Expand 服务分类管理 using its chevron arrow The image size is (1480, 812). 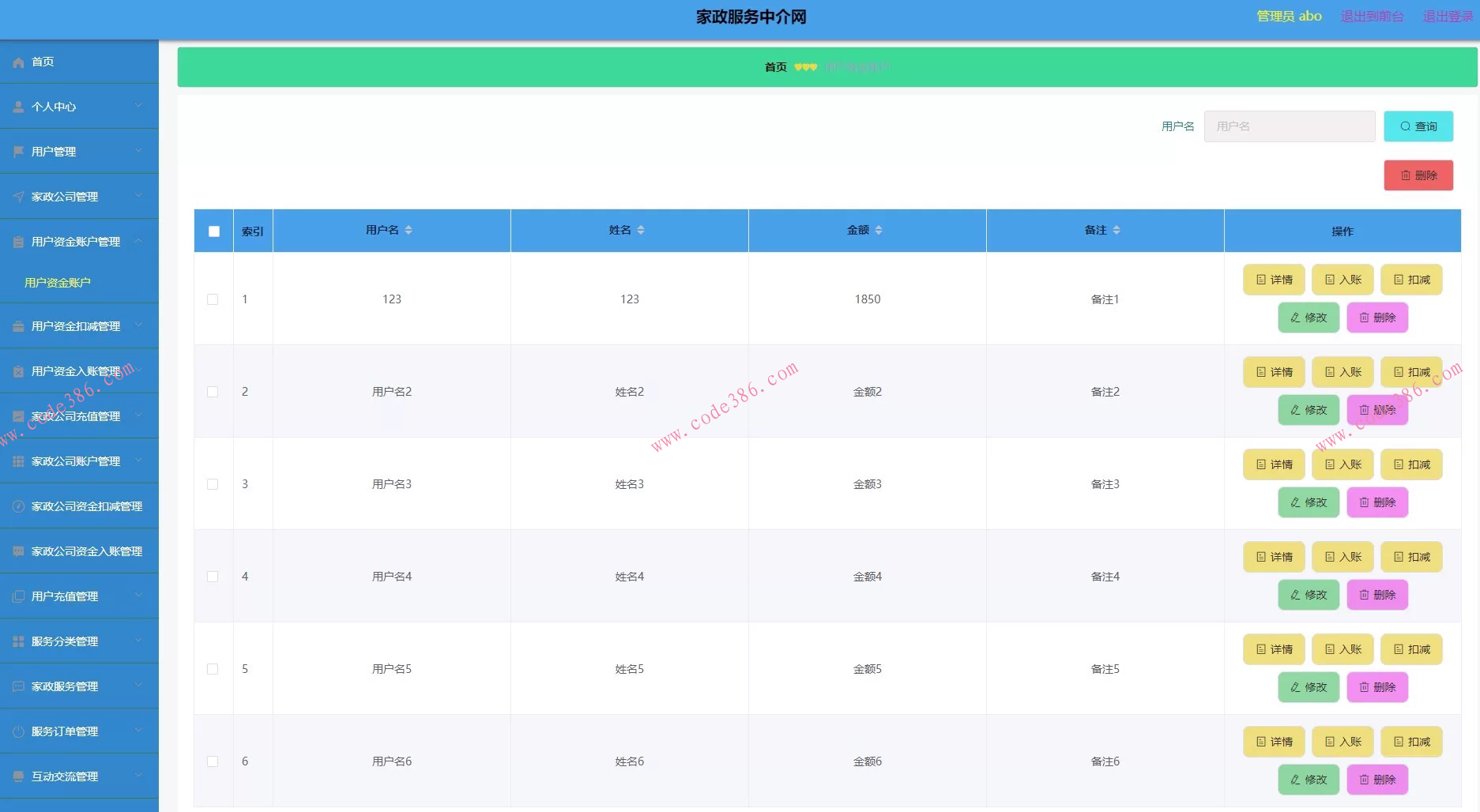[x=139, y=641]
